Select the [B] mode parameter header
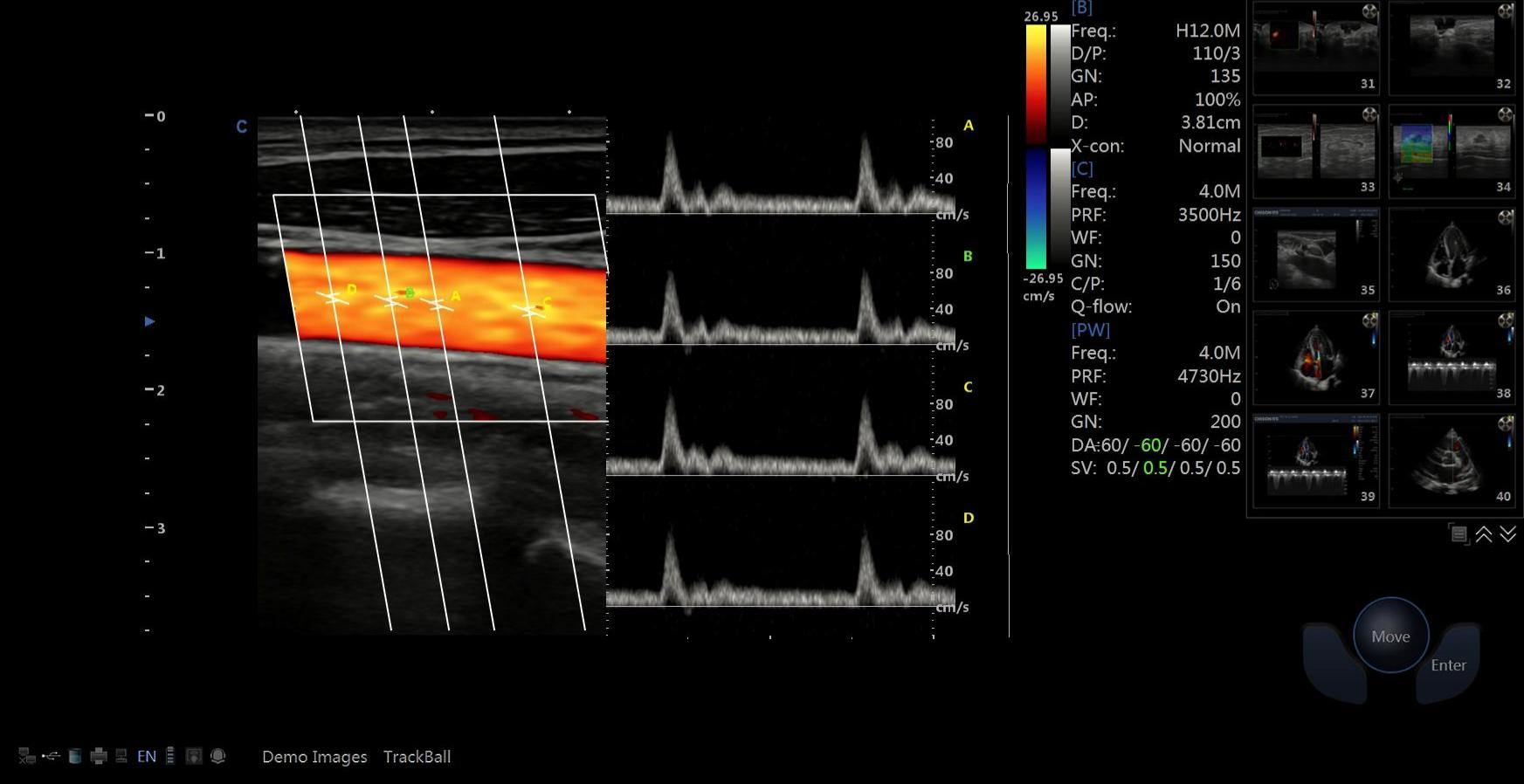1524x784 pixels. click(x=1081, y=8)
